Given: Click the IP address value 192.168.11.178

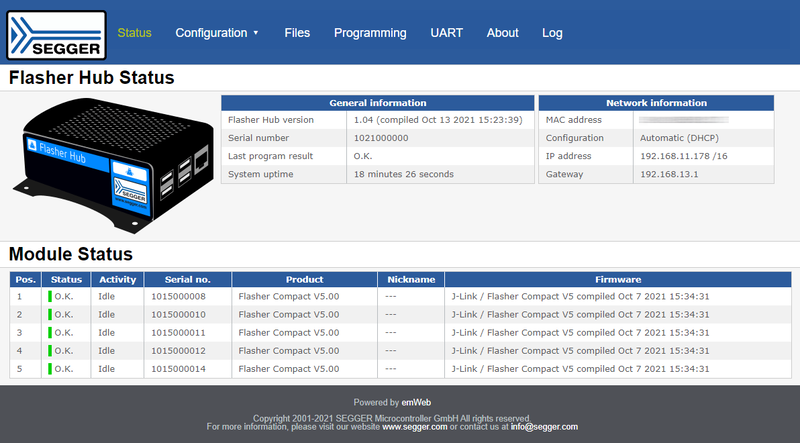Looking at the screenshot, I should coord(675,156).
